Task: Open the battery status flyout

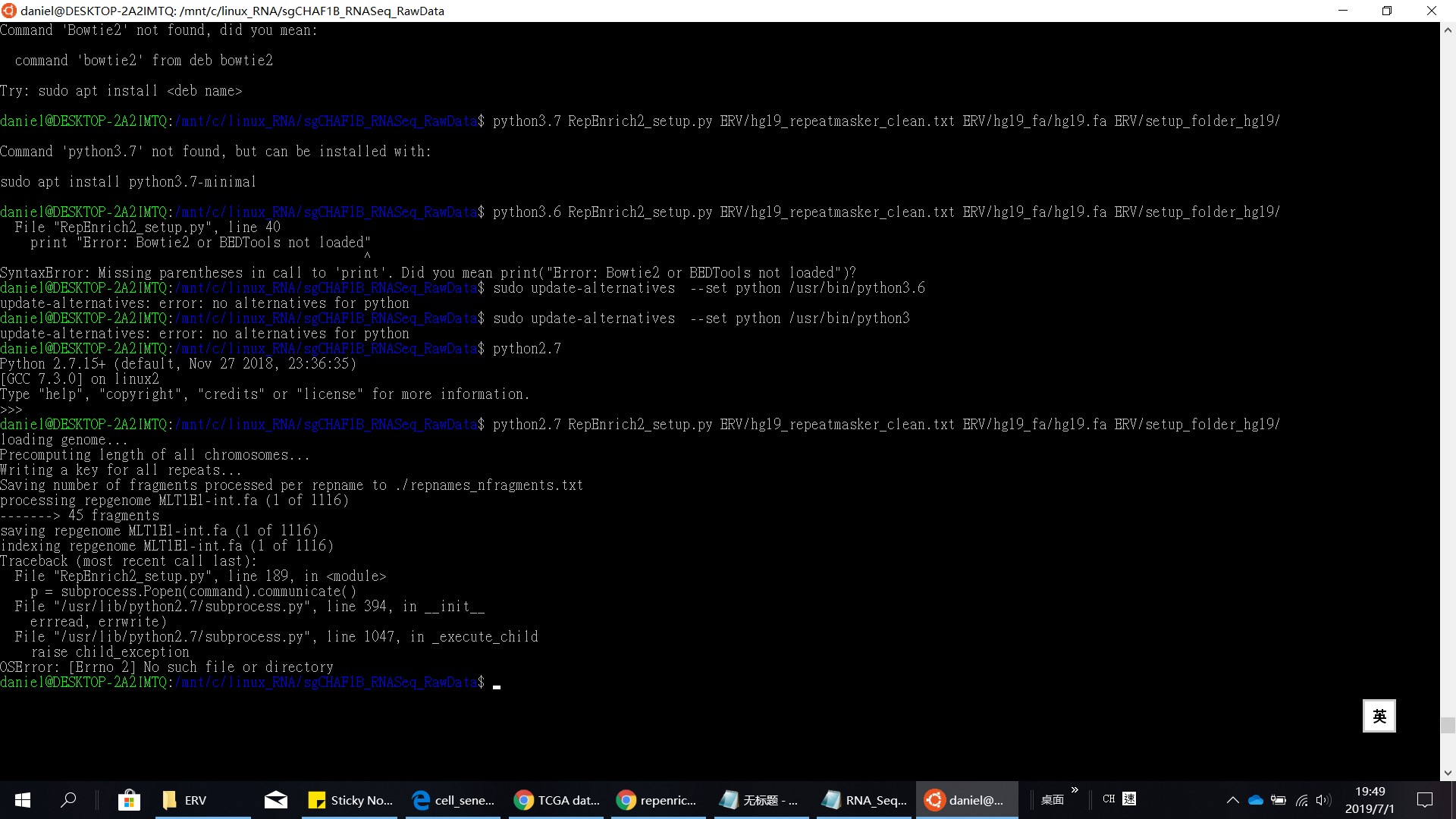Action: click(1279, 799)
